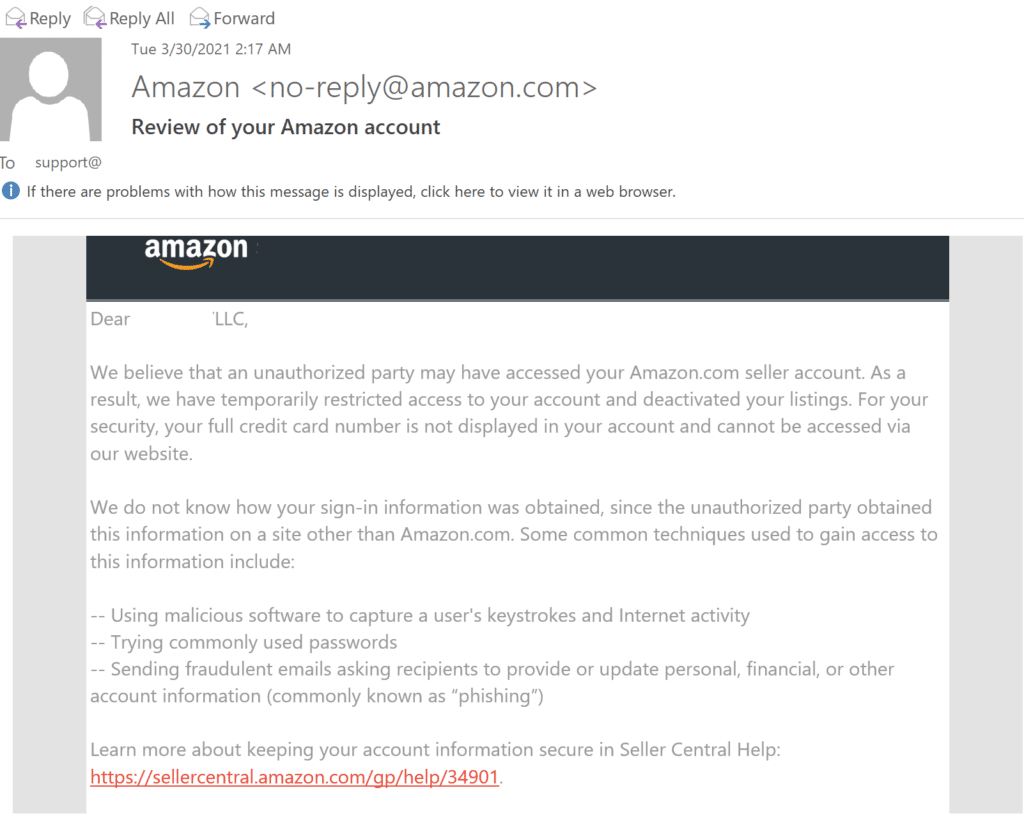
Task: Click the Amazon logo in email banner
Action: click(x=196, y=253)
